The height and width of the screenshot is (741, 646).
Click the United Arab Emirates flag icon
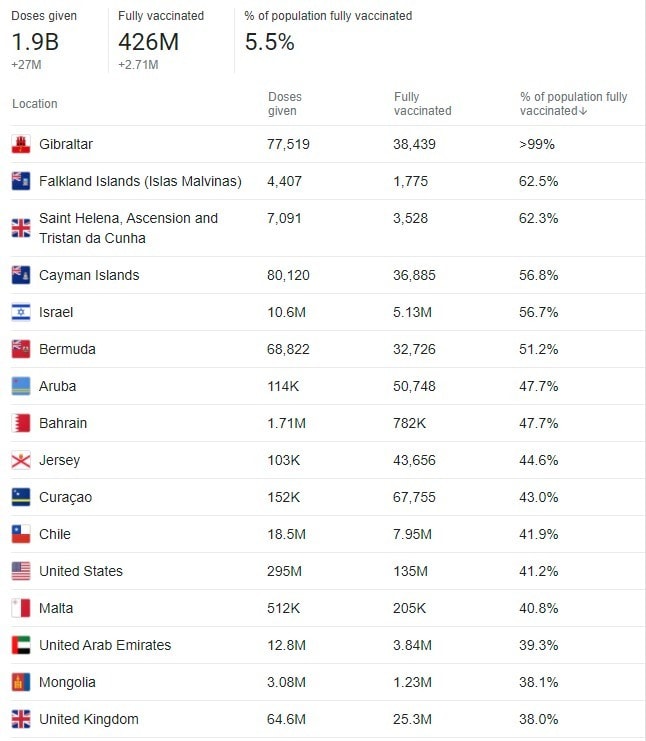click(21, 645)
